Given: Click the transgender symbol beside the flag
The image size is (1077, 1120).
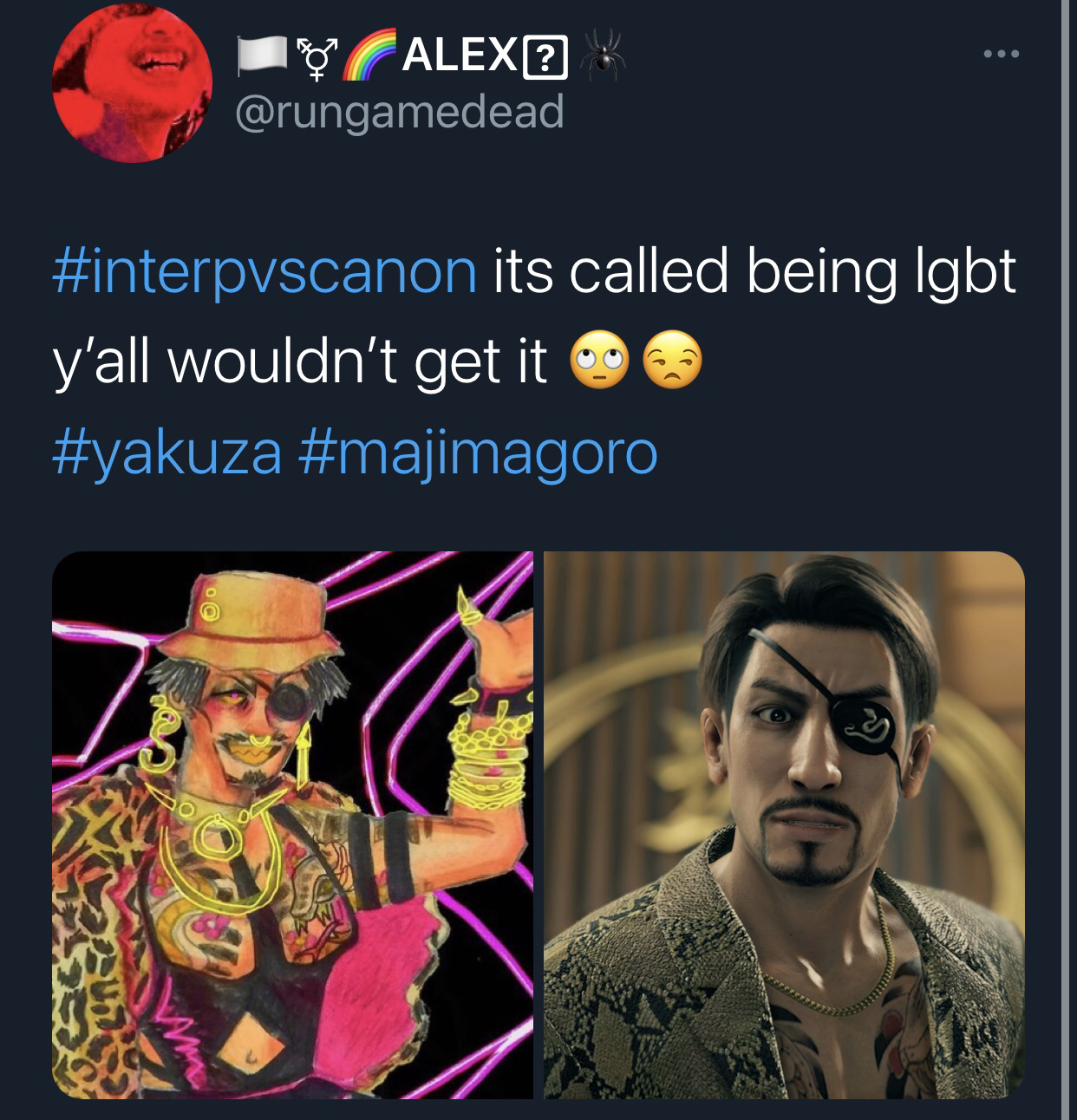Looking at the screenshot, I should click(317, 56).
